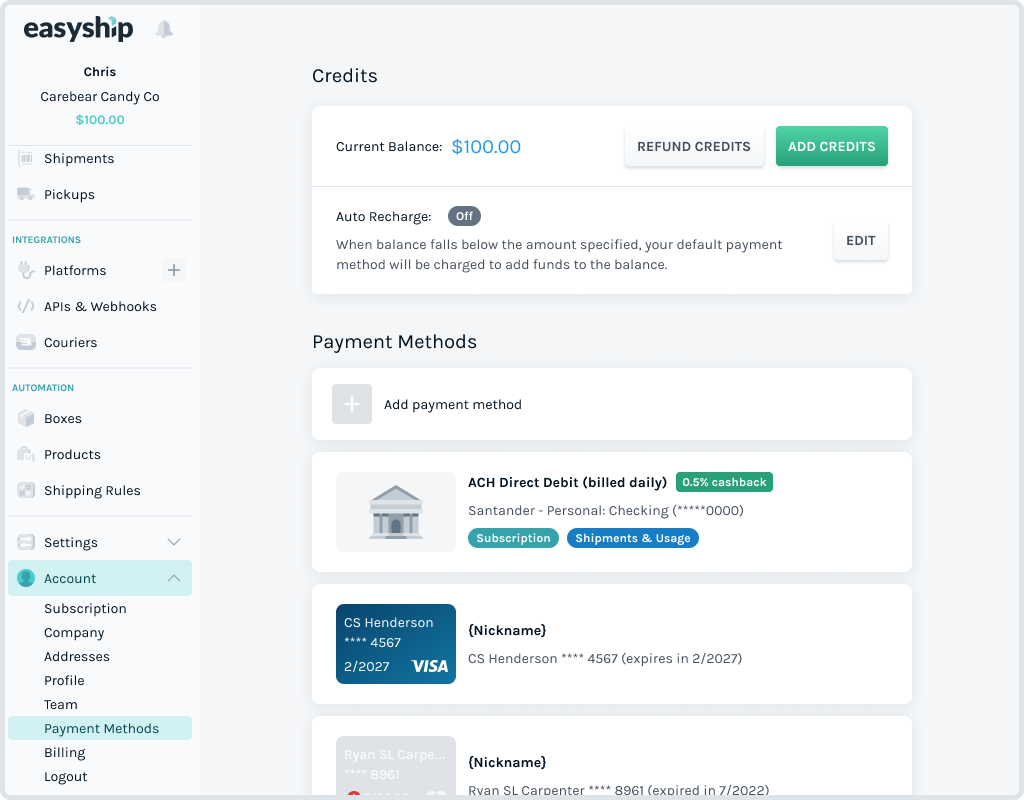Open APIs & Webhooks
The image size is (1024, 800).
[101, 306]
